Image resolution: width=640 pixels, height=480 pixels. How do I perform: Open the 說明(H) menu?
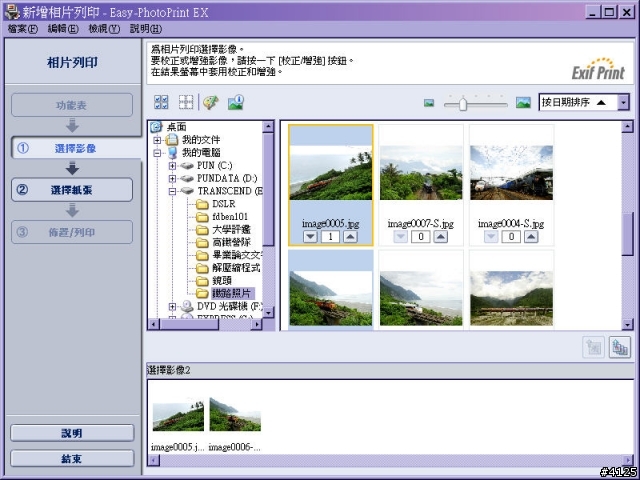pos(146,29)
